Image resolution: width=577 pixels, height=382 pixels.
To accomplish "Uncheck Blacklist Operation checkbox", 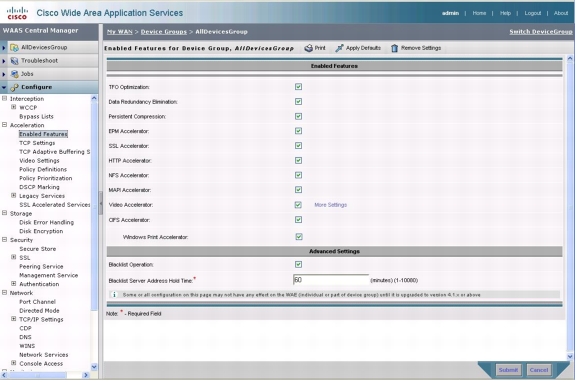I will (298, 264).
